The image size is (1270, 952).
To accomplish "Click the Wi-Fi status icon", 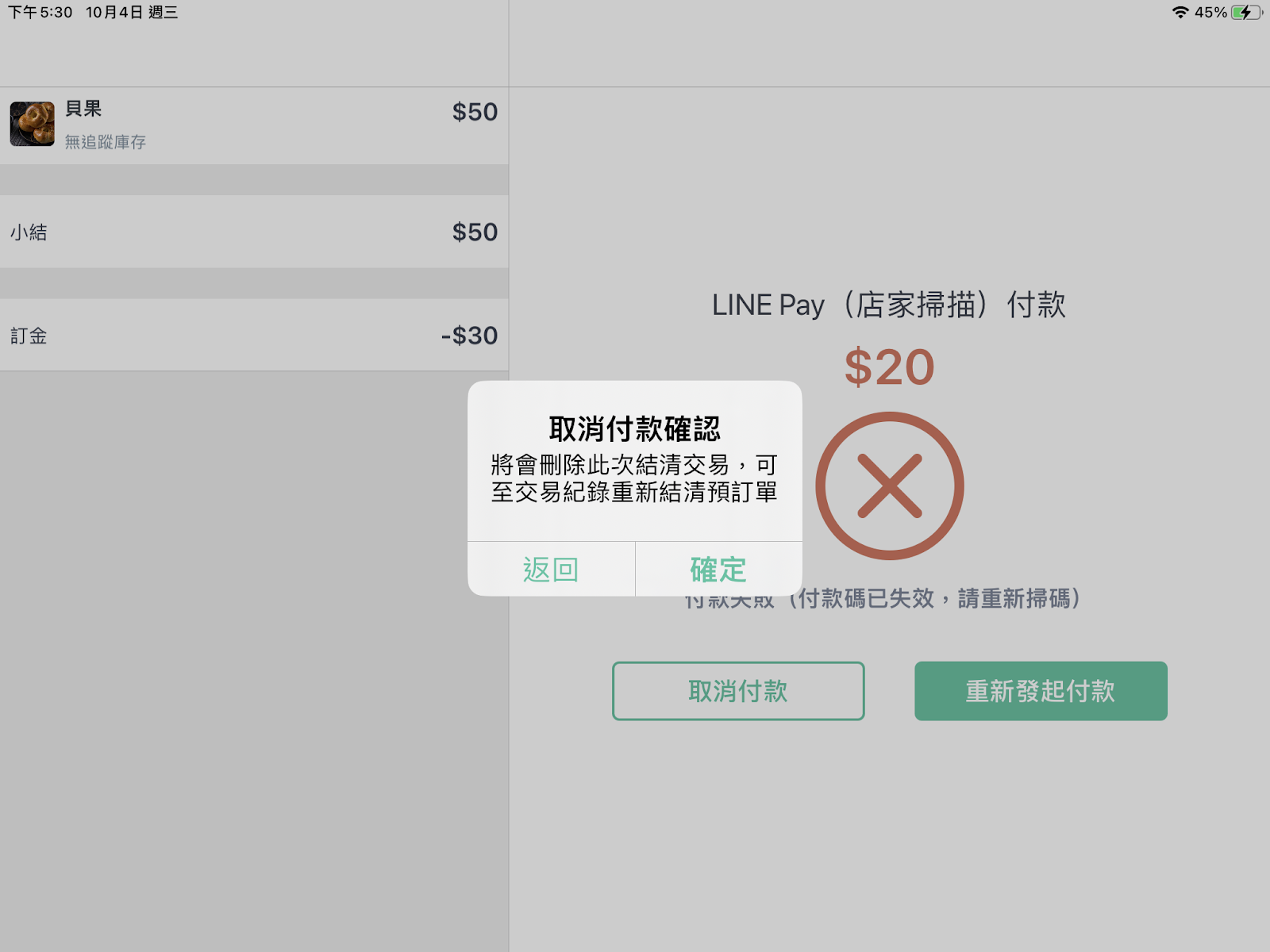I will [x=1180, y=13].
